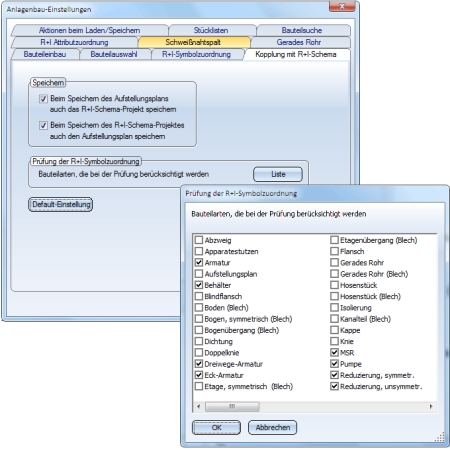Close the Anlagenbau-Einstellungen window
Viewport: 450px width, 450px height.
tap(342, 6)
